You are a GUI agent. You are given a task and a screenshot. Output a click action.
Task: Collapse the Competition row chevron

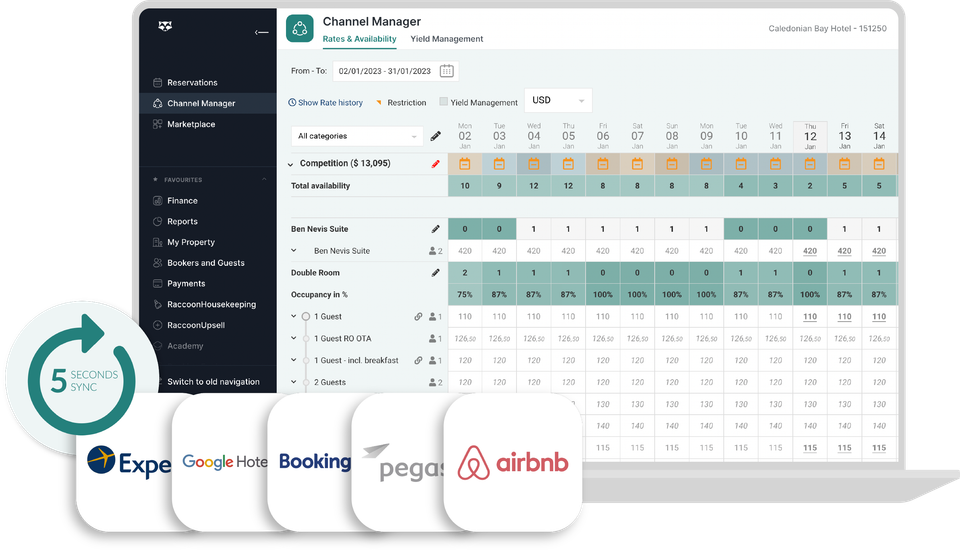(x=291, y=164)
